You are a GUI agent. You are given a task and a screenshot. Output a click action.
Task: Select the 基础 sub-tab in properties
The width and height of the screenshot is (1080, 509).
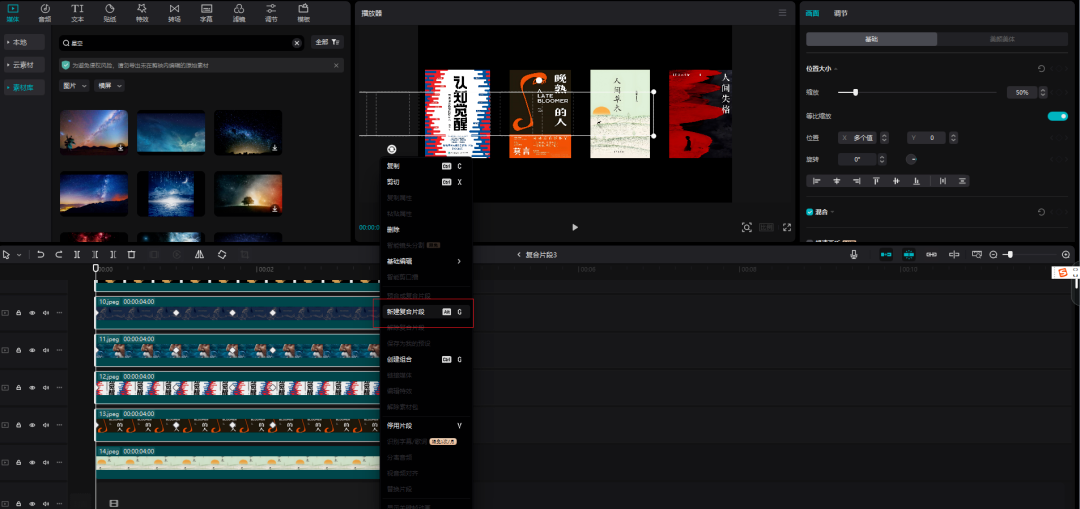(x=871, y=39)
